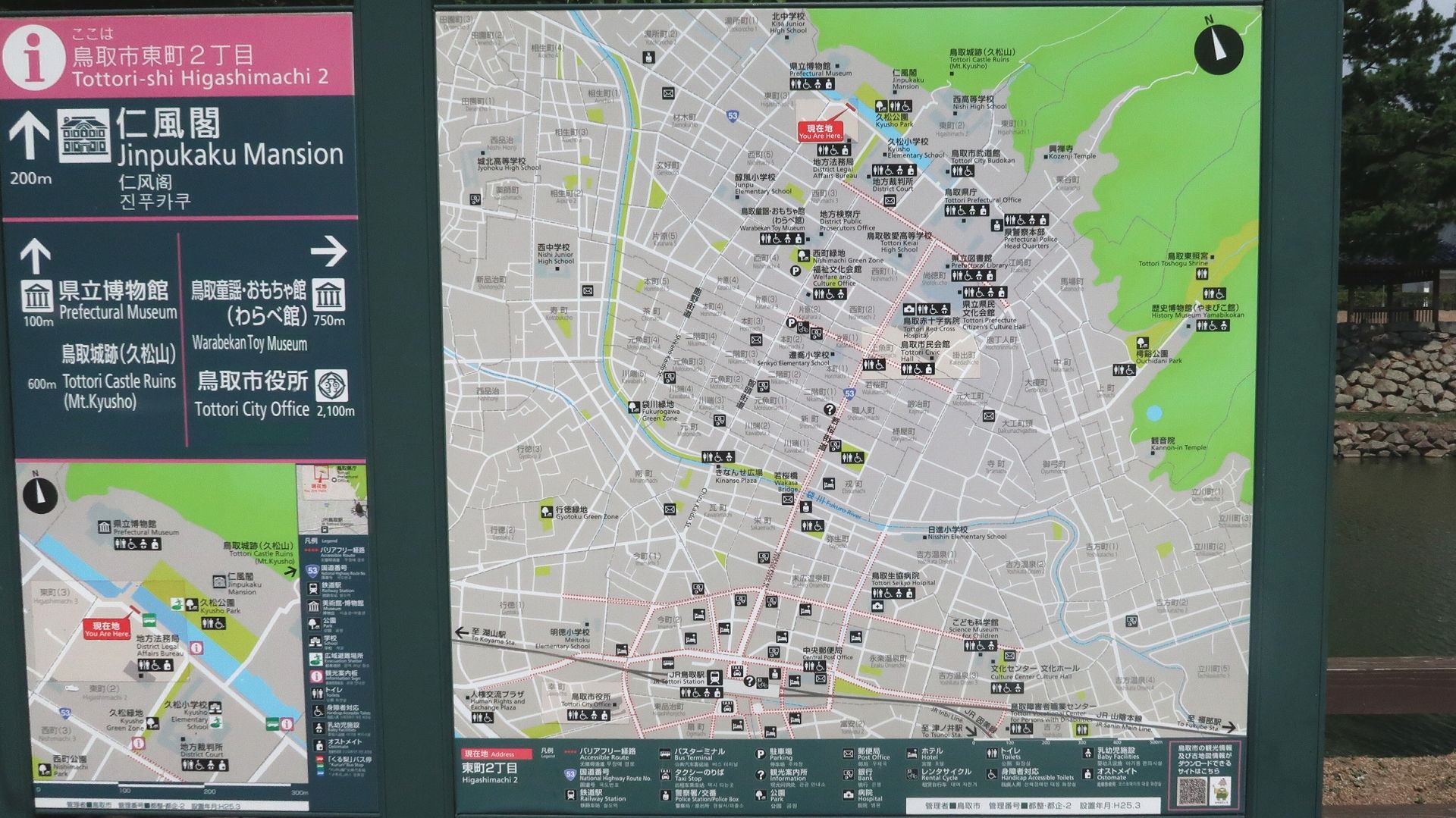Click 'Human Rights and Exchange Plaza' label
This screenshot has height=818, width=1456.
click(497, 704)
